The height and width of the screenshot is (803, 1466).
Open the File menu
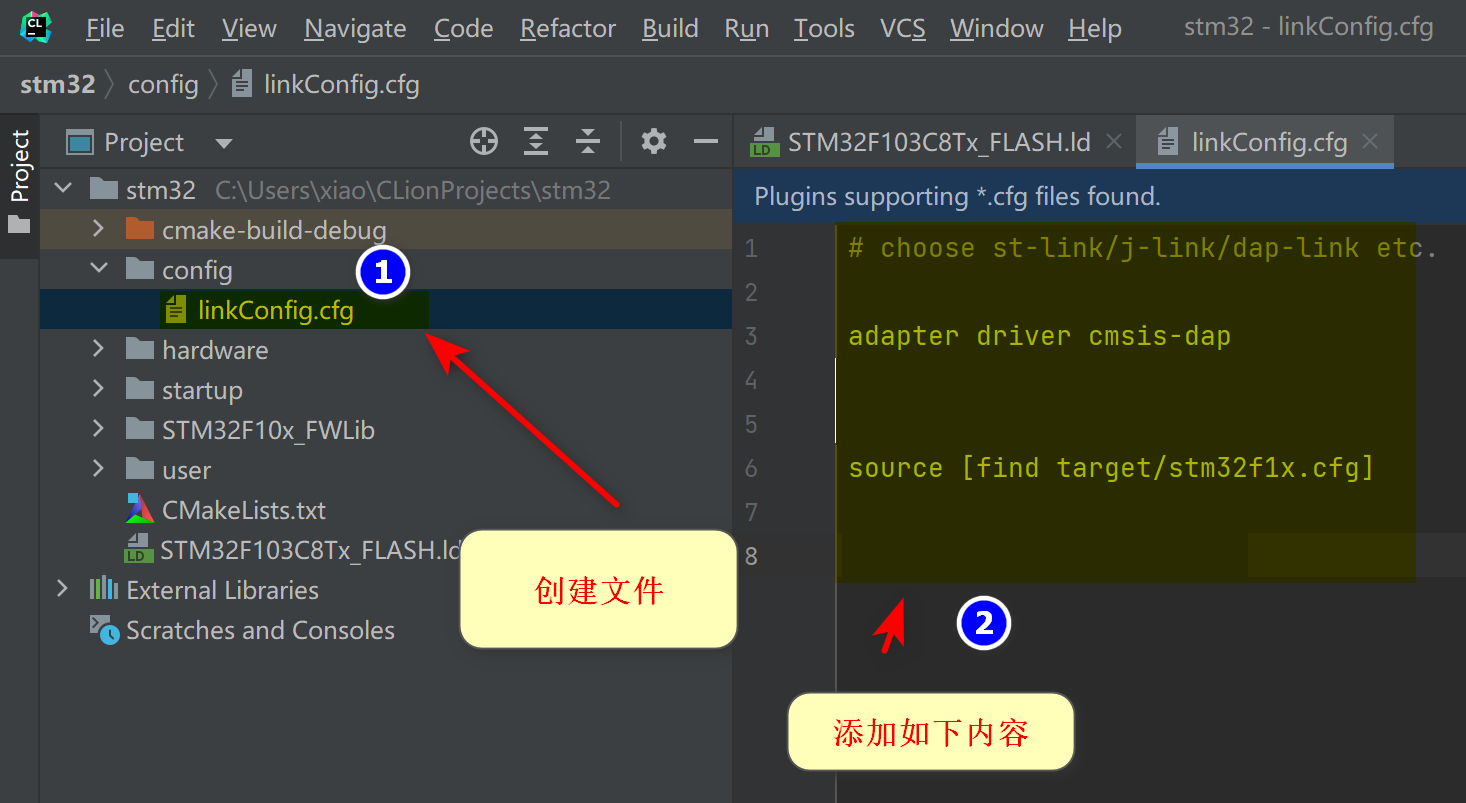tap(105, 28)
